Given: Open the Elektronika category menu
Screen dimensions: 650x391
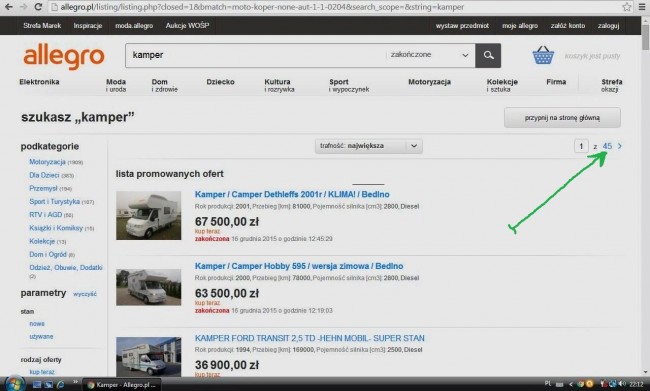Looking at the screenshot, I should point(39,82).
